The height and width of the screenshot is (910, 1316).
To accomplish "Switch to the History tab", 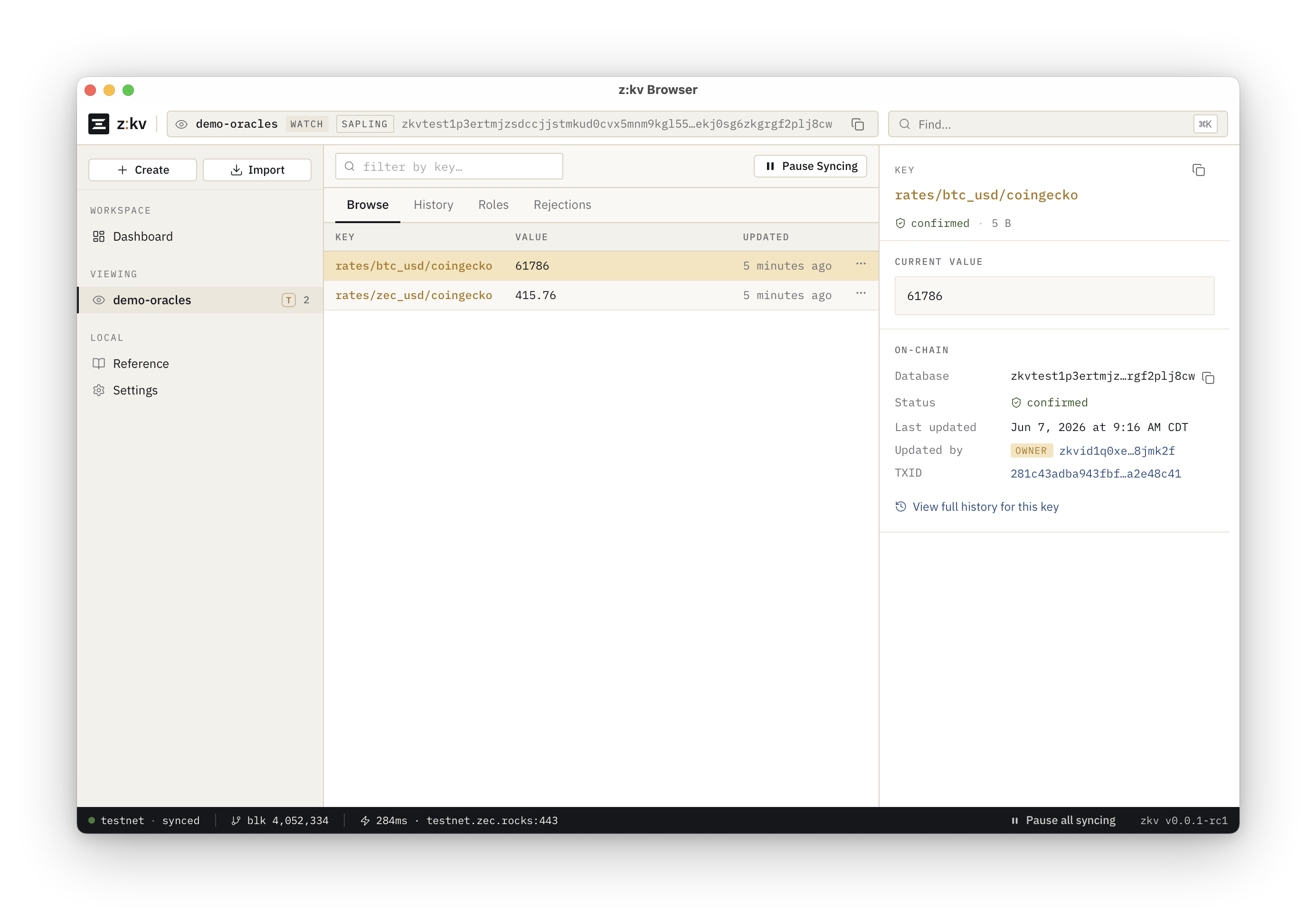I will [434, 205].
